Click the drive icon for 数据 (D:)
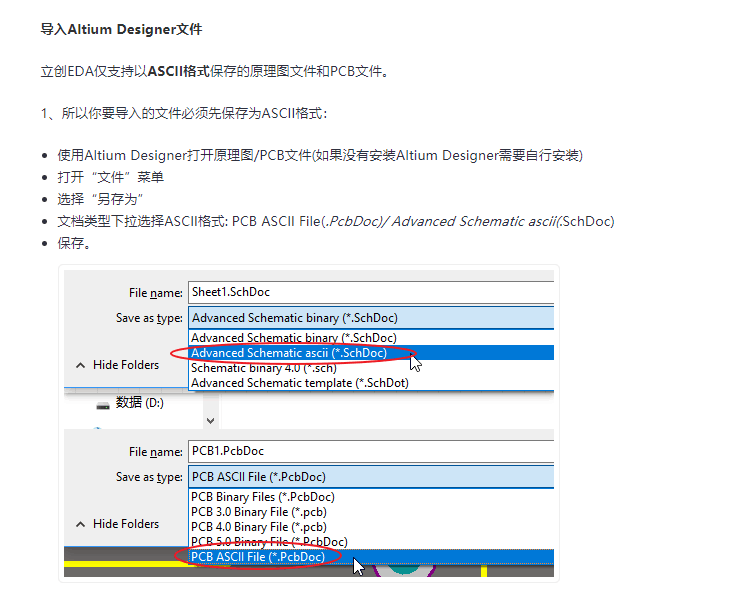Image resolution: width=745 pixels, height=598 pixels. point(103,404)
